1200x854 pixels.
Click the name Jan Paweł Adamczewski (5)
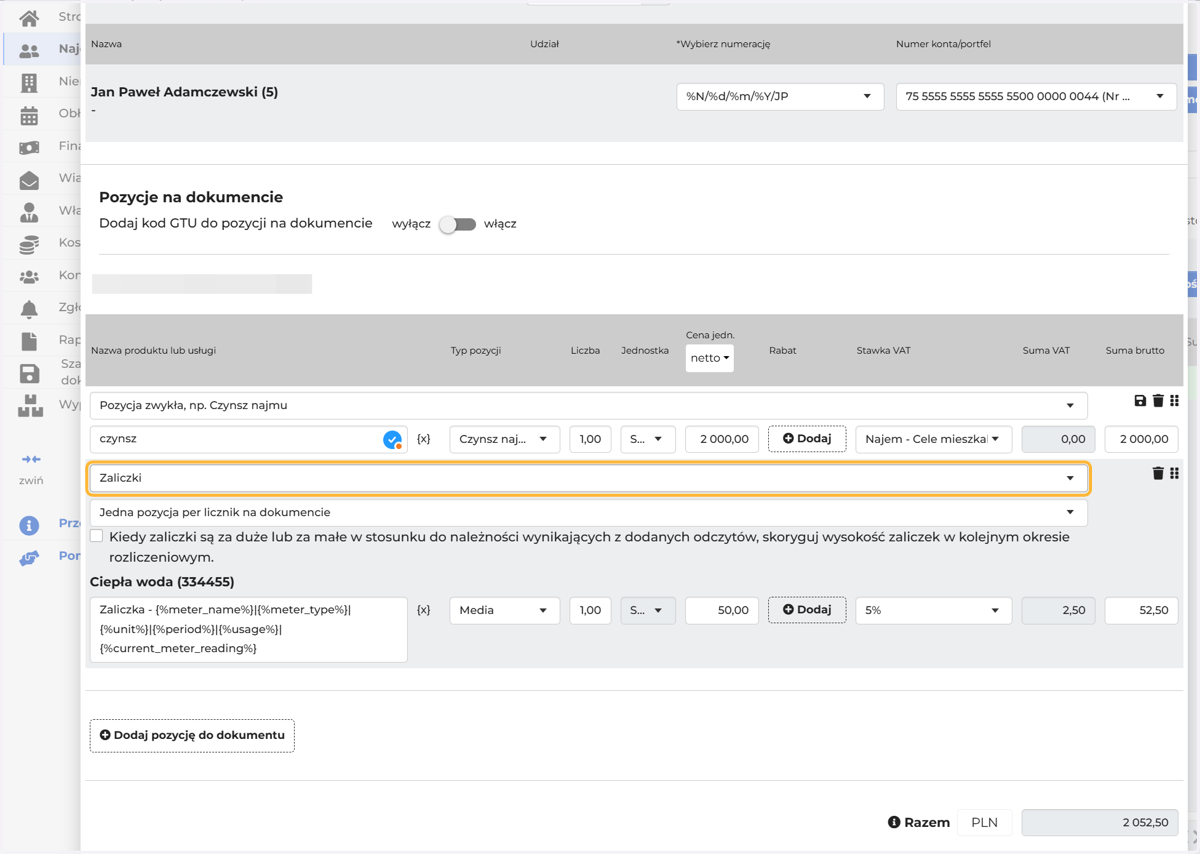[x=184, y=92]
